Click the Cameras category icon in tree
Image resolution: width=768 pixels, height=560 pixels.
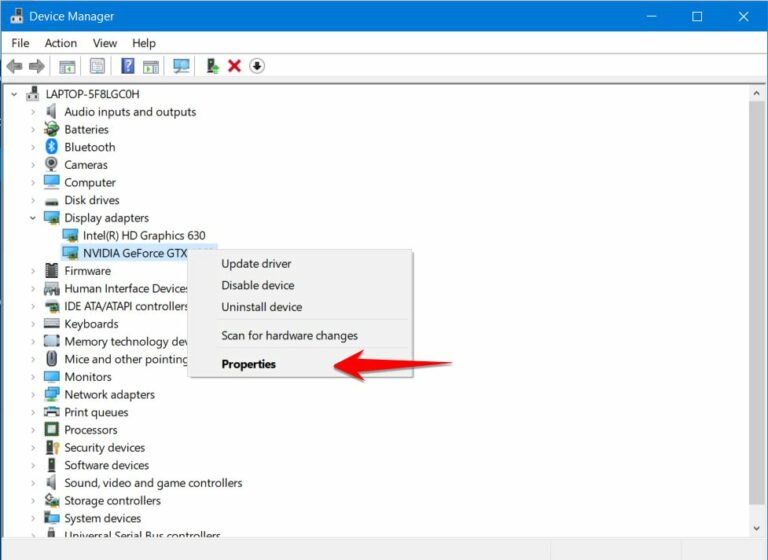(52, 165)
